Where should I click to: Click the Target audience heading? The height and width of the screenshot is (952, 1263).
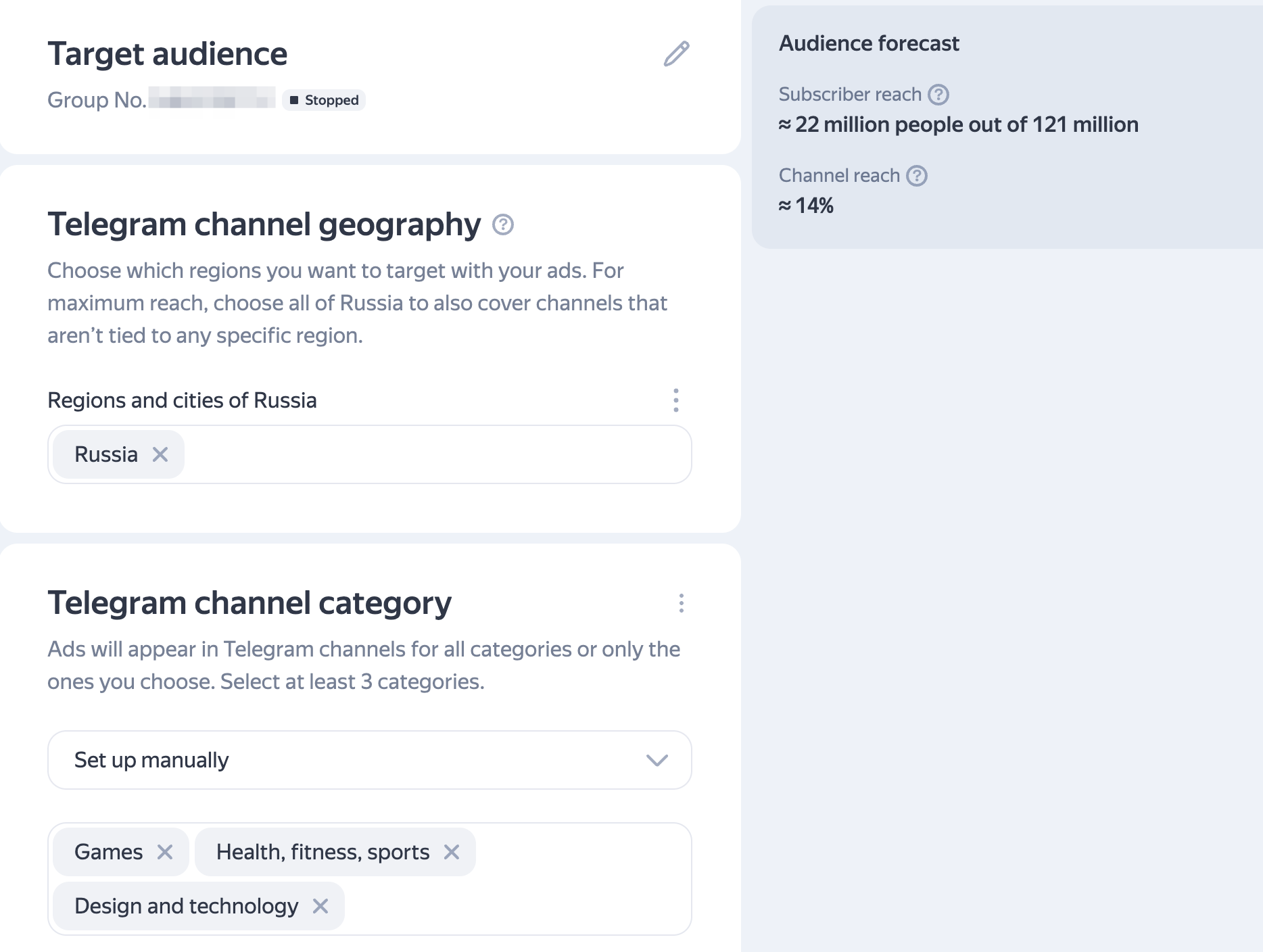tap(168, 54)
